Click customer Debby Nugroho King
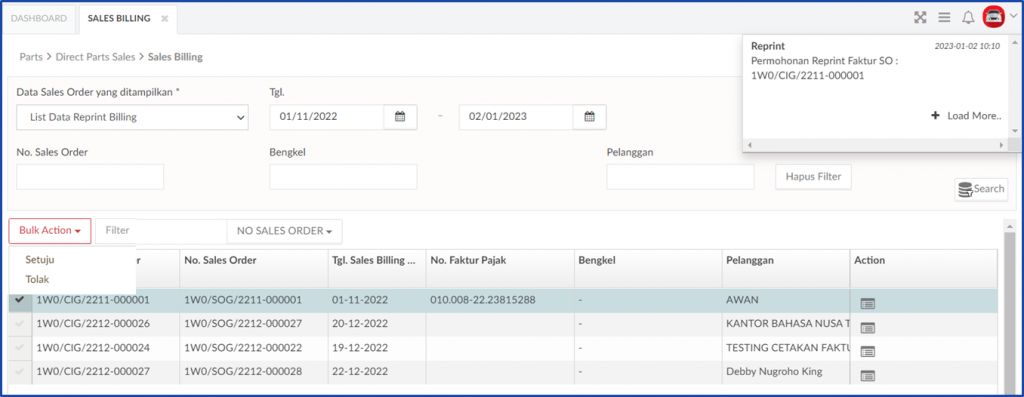The width and height of the screenshot is (1024, 397). pos(774,372)
